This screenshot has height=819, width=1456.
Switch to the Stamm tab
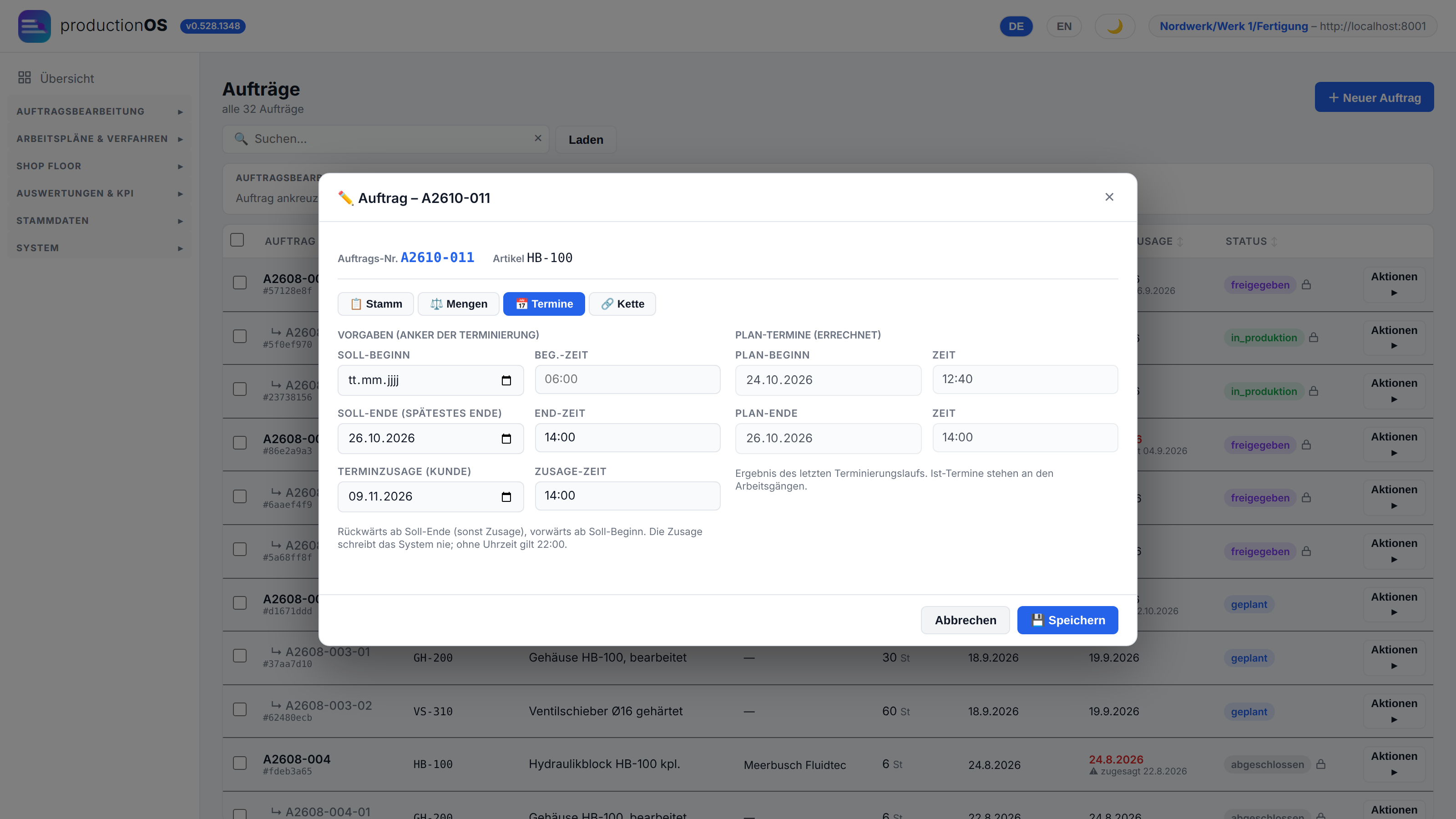click(376, 304)
